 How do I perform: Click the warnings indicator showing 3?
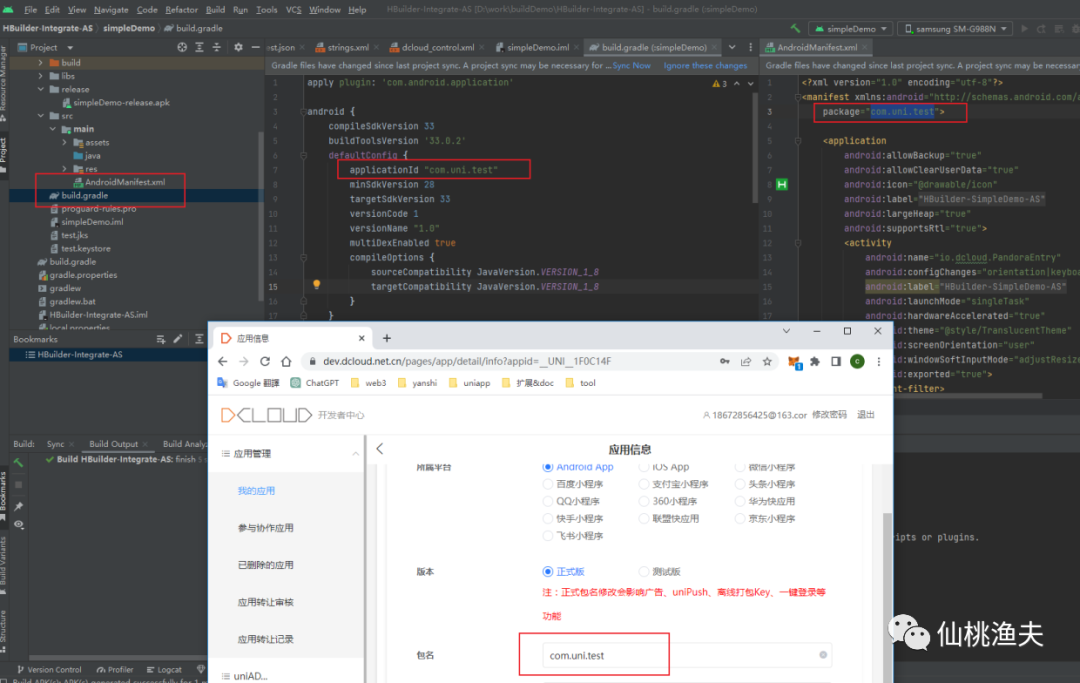tap(720, 83)
